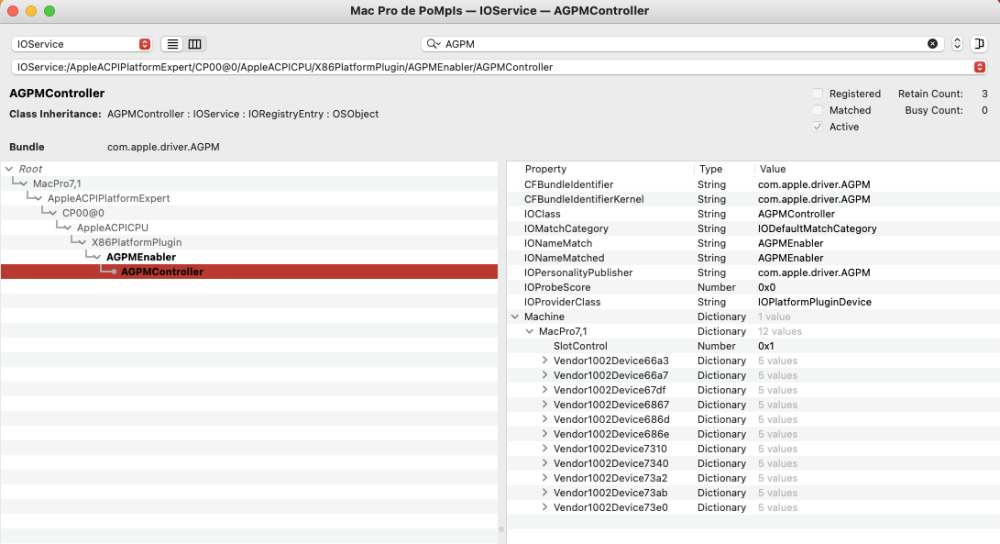Click the search next/previous stepper
Image resolution: width=1000 pixels, height=544 pixels.
point(957,44)
